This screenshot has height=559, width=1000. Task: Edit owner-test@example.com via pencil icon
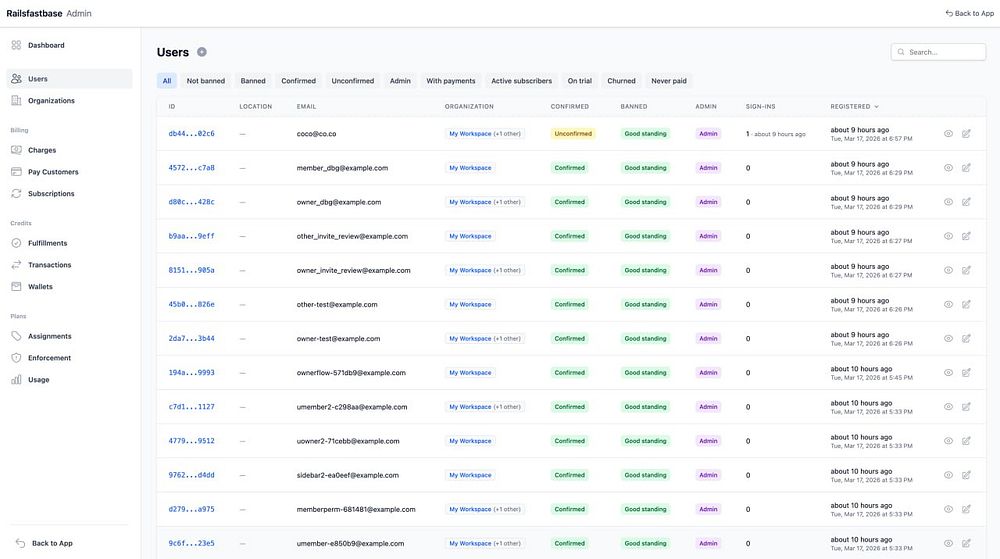point(966,339)
